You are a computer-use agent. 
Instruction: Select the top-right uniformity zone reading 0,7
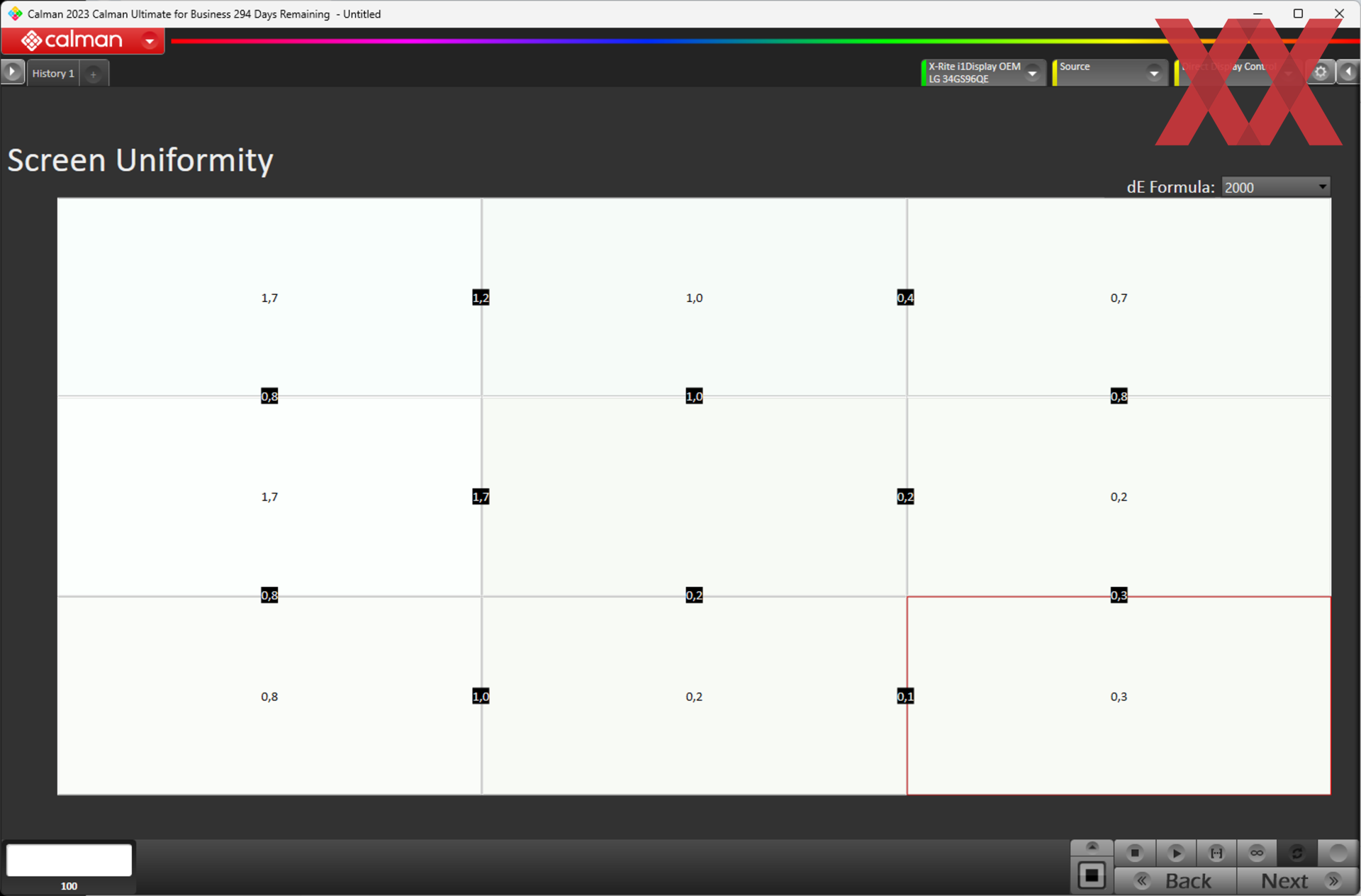point(1119,297)
